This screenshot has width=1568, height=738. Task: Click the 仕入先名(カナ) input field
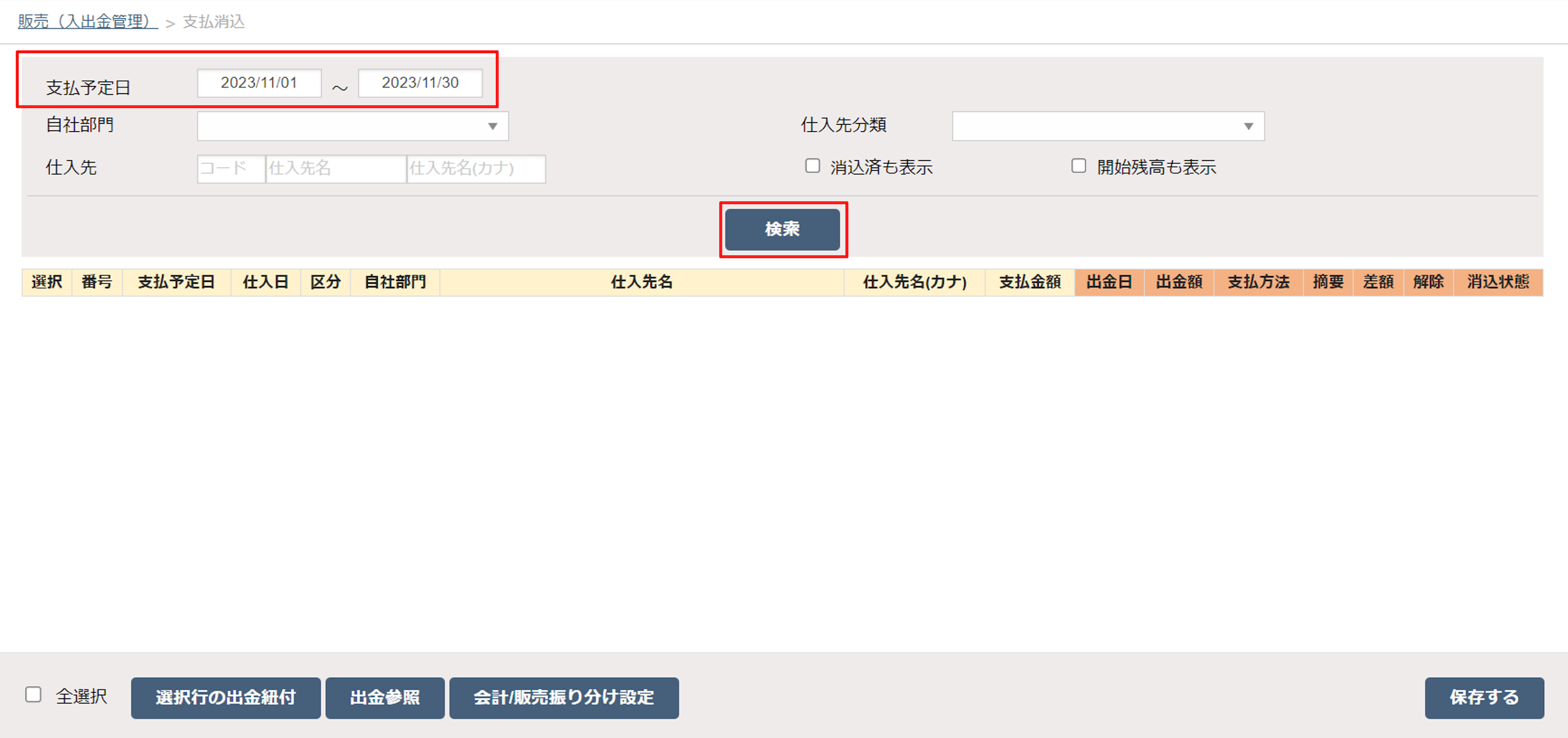point(475,168)
